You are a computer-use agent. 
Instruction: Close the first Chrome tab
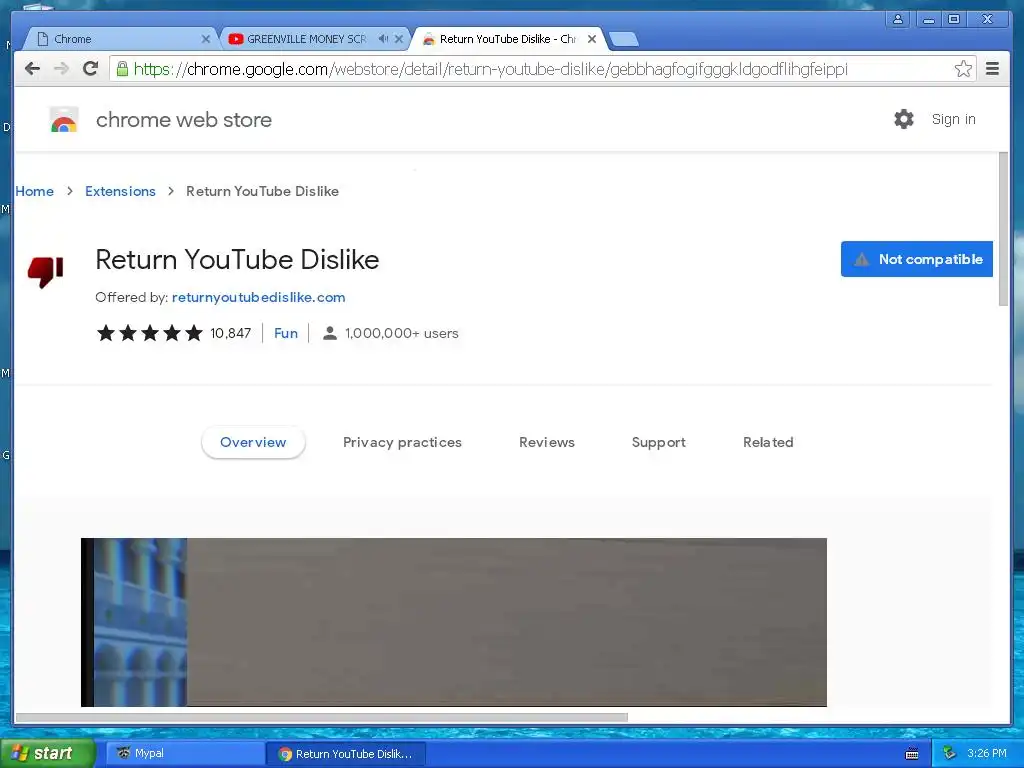tap(206, 39)
